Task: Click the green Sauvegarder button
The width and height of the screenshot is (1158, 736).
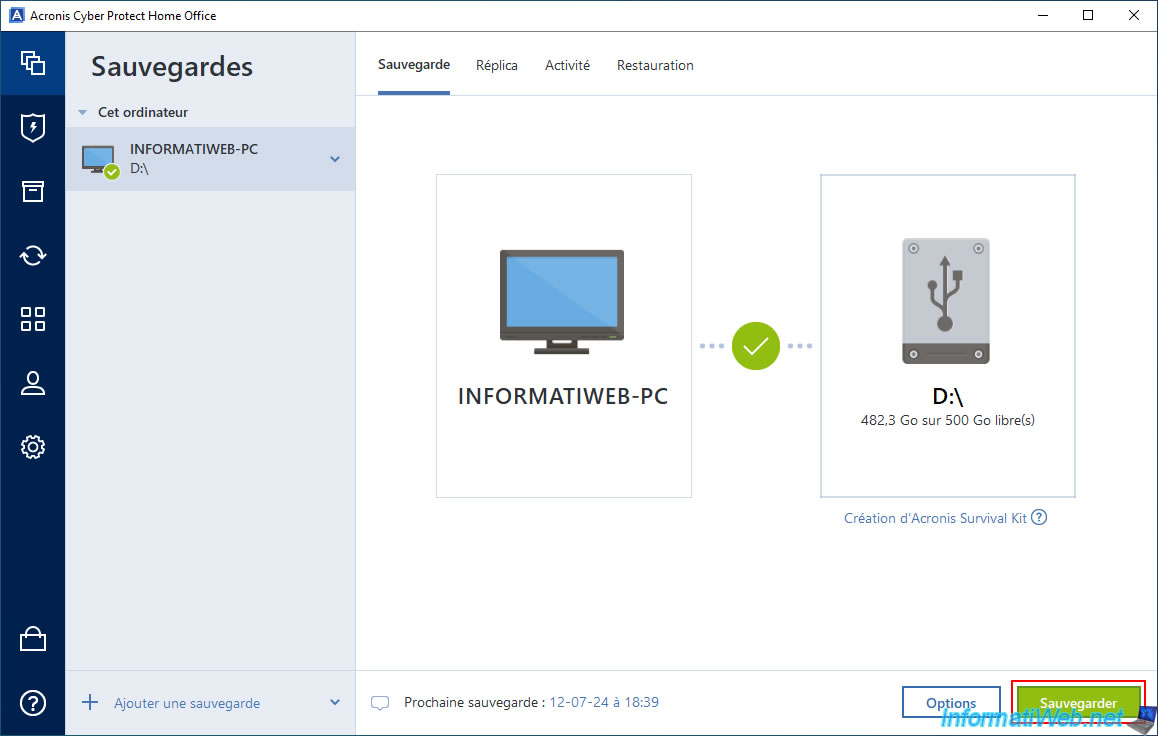Action: 1078,702
